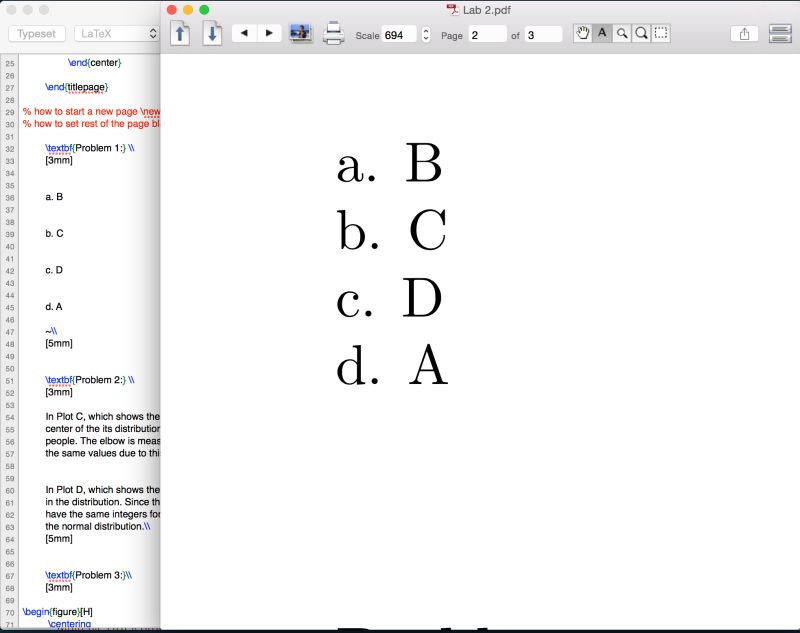
Task: Click the green zoom button of Lab 2.pdf
Action: 204,10
